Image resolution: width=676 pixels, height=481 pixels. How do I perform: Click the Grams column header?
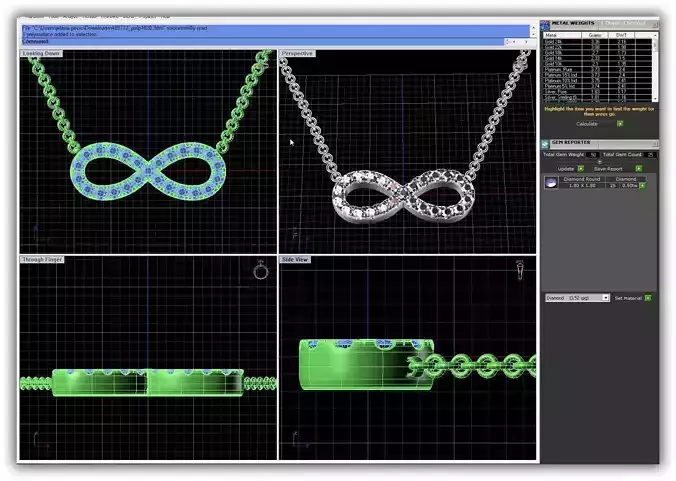click(x=595, y=35)
